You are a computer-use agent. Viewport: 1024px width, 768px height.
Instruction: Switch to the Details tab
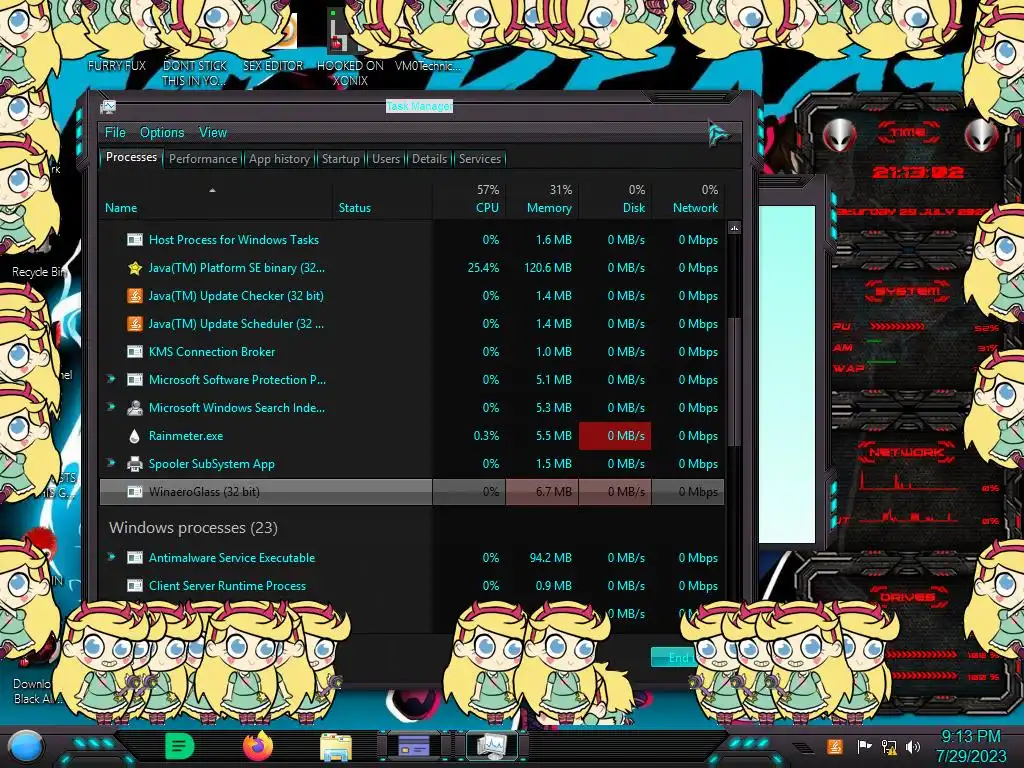pos(429,159)
